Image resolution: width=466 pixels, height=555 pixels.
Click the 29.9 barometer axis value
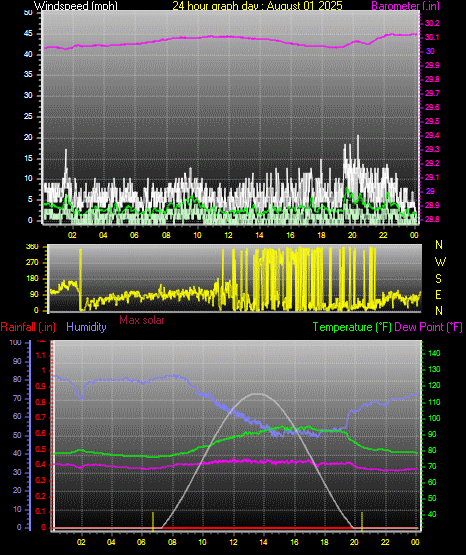(x=432, y=65)
